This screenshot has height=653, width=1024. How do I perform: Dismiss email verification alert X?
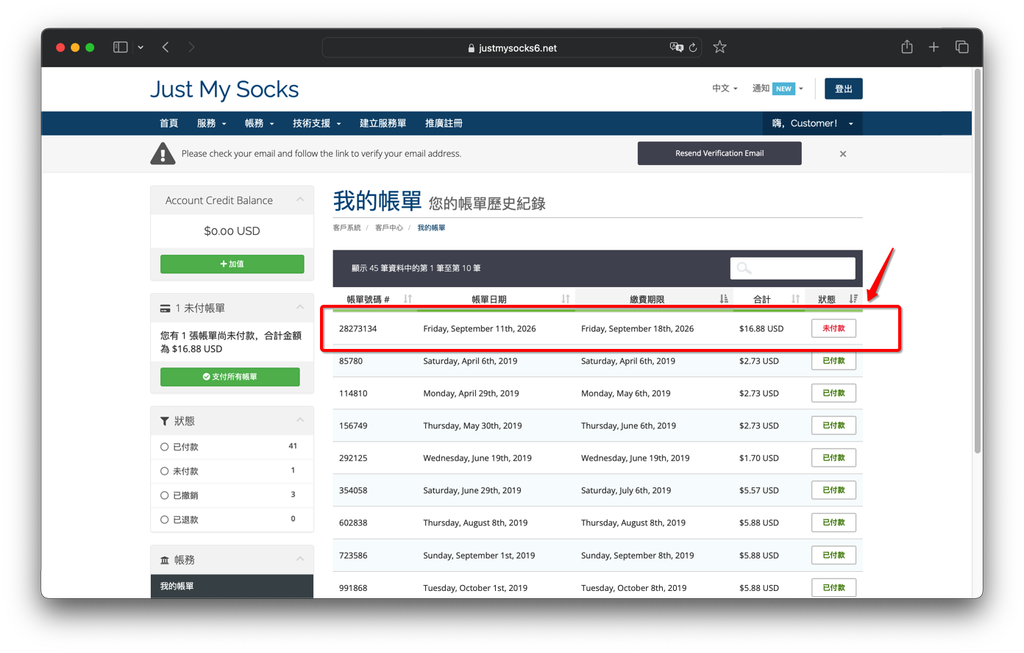pyautogui.click(x=843, y=154)
